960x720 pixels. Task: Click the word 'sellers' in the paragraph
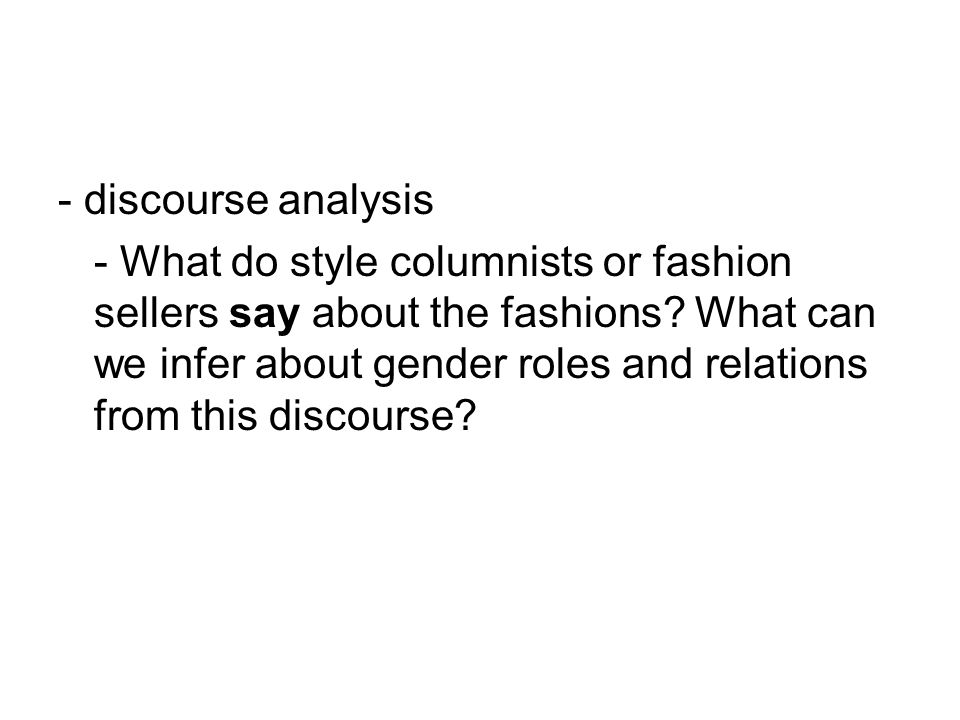pos(156,313)
